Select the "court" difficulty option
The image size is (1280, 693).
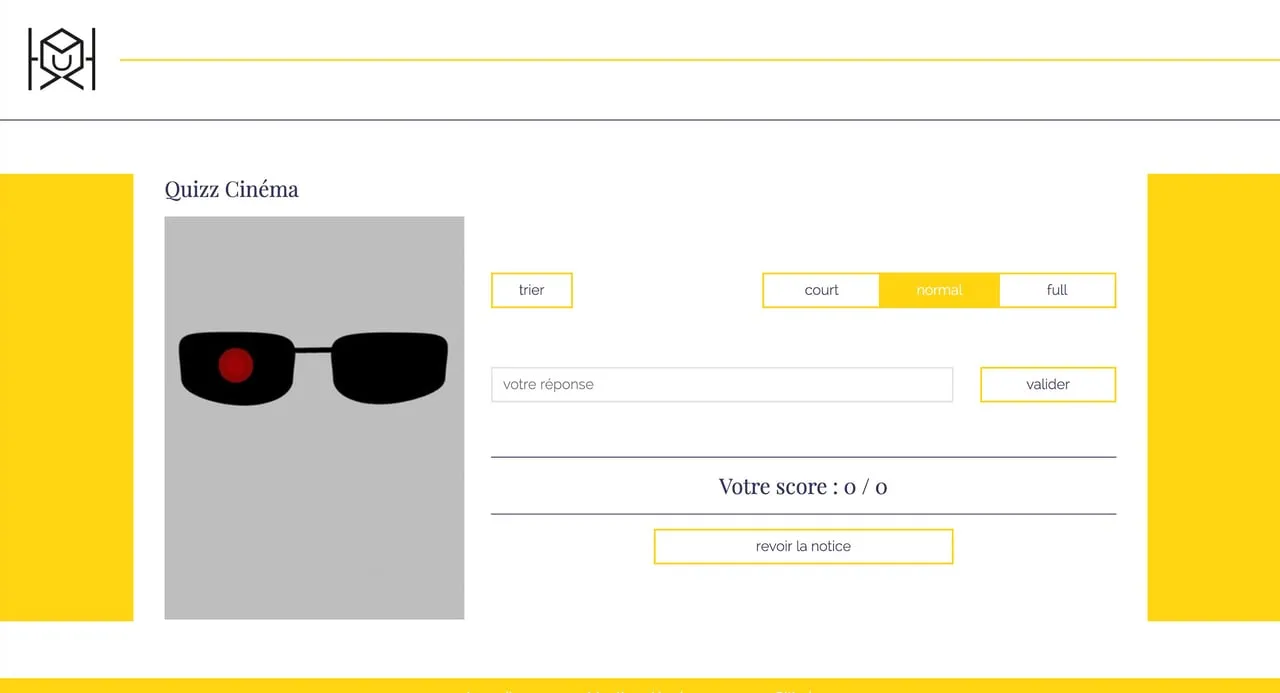822,290
